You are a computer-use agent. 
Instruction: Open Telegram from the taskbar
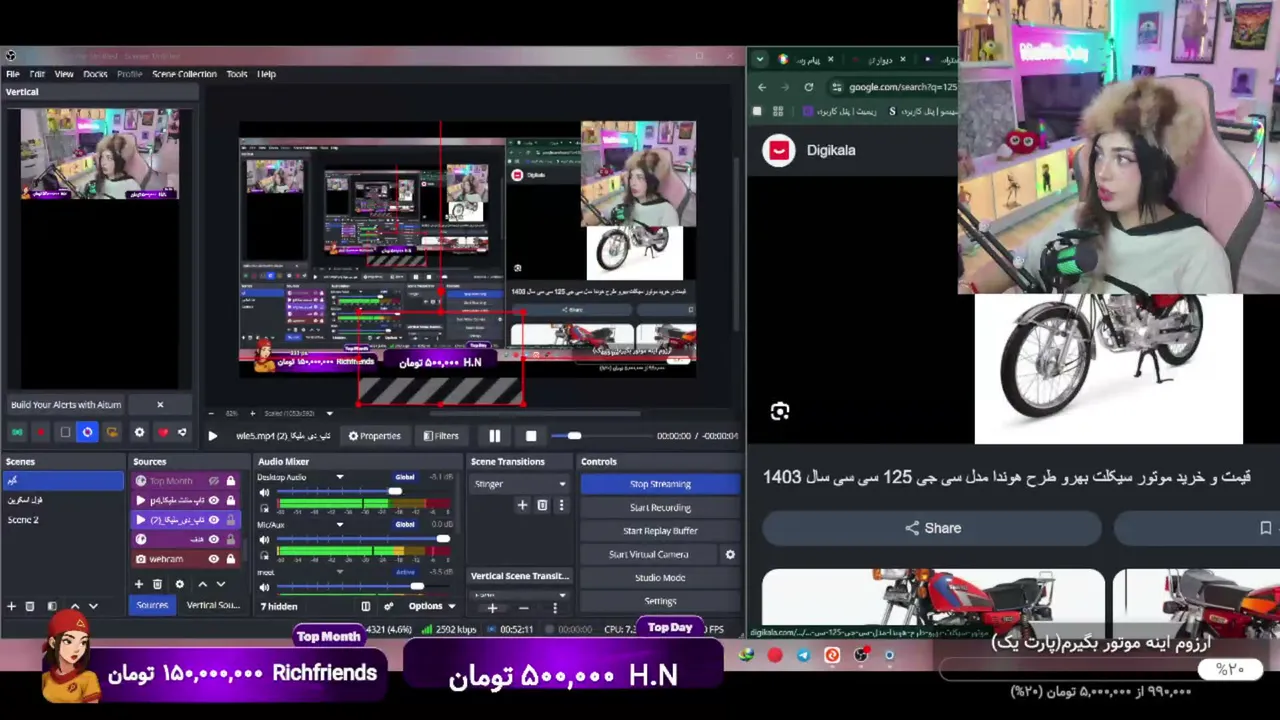(x=803, y=655)
